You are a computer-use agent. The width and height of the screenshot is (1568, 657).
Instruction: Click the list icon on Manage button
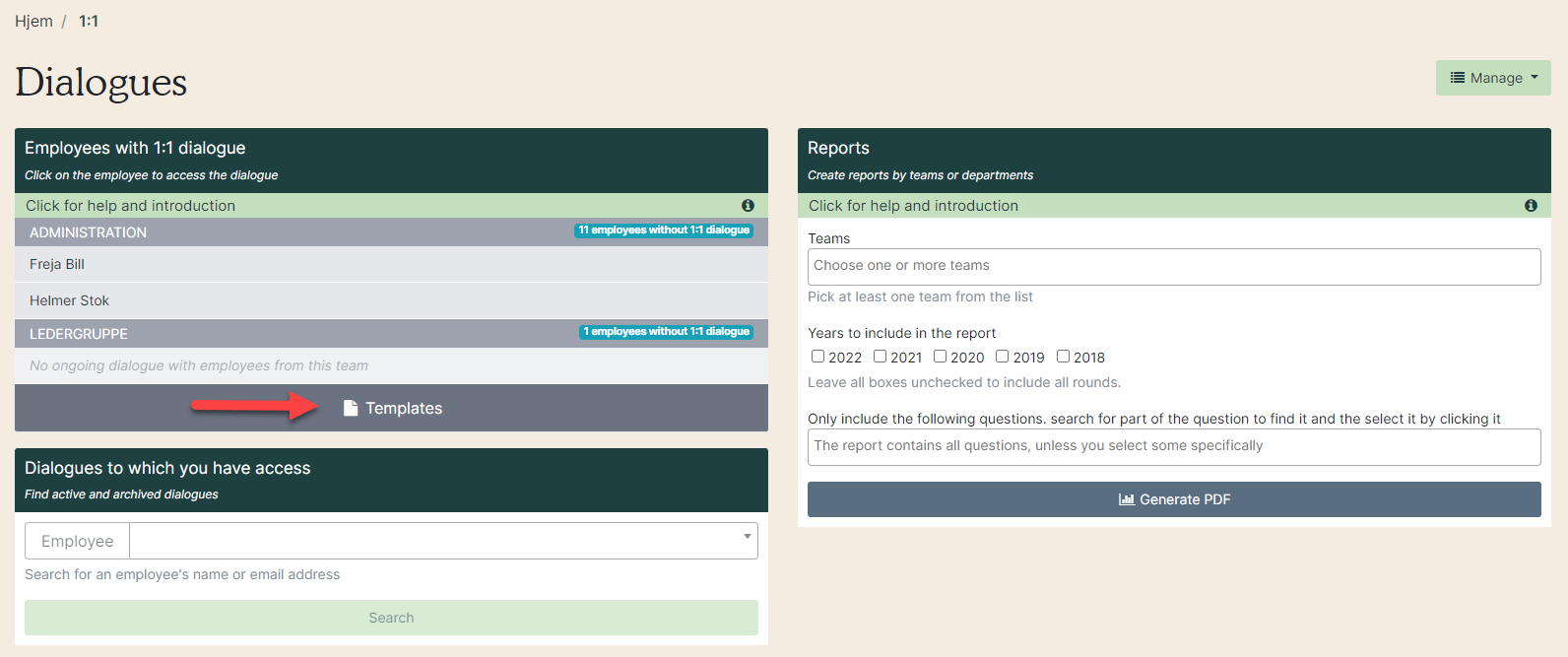[1458, 78]
